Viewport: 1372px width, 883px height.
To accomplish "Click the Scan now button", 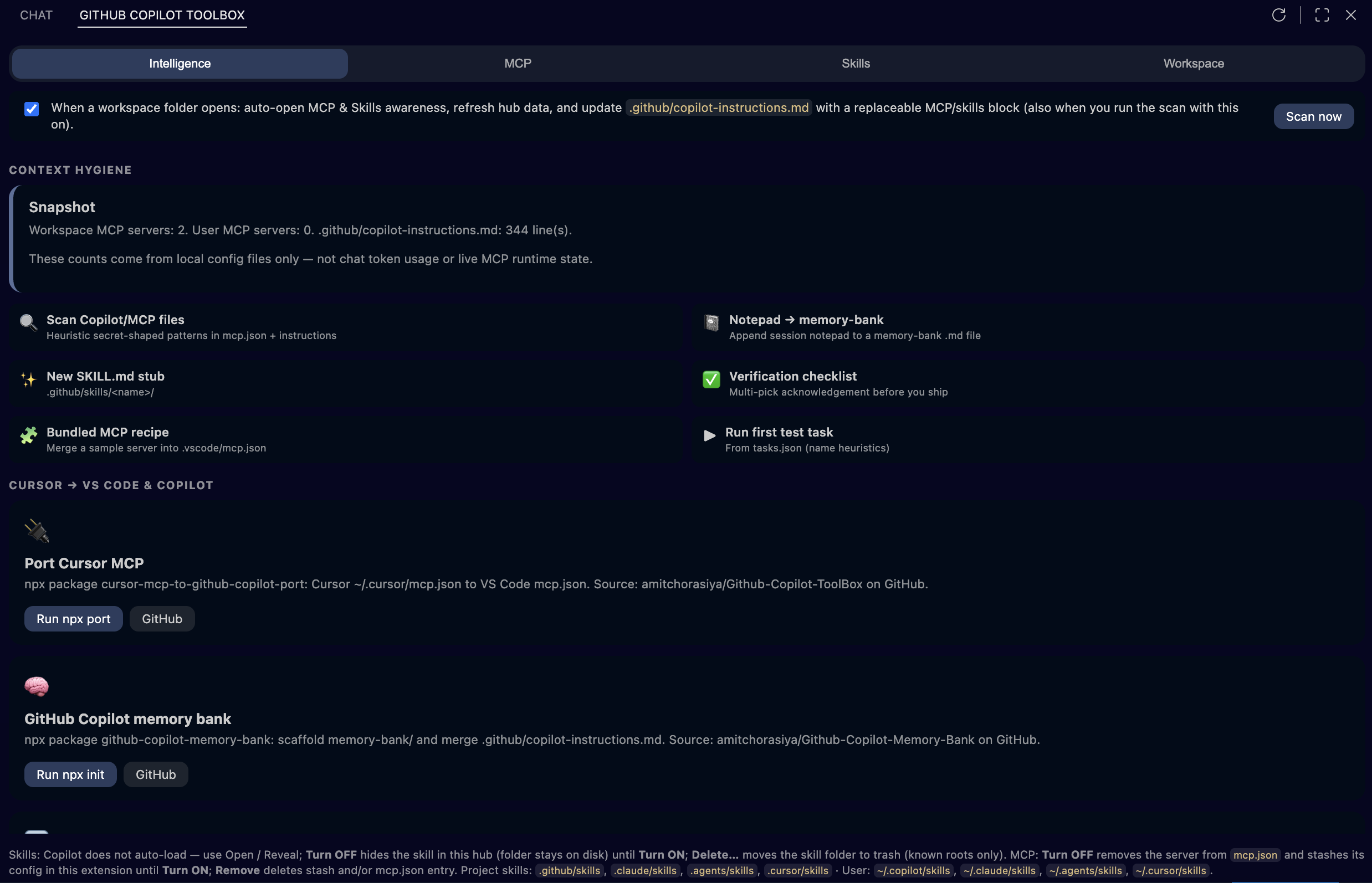I will [x=1313, y=116].
